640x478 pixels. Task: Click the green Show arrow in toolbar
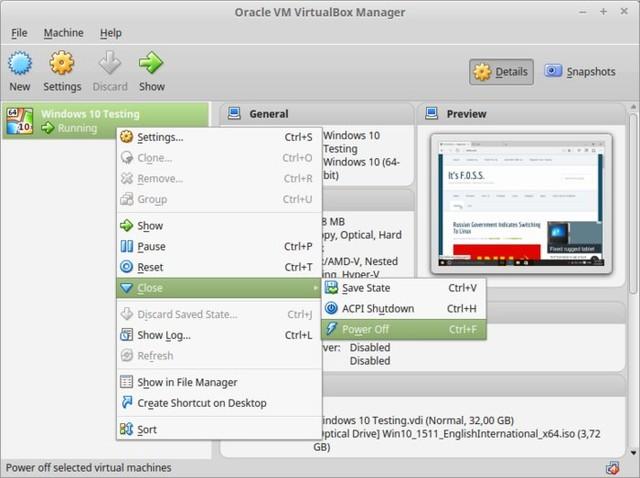click(x=151, y=68)
